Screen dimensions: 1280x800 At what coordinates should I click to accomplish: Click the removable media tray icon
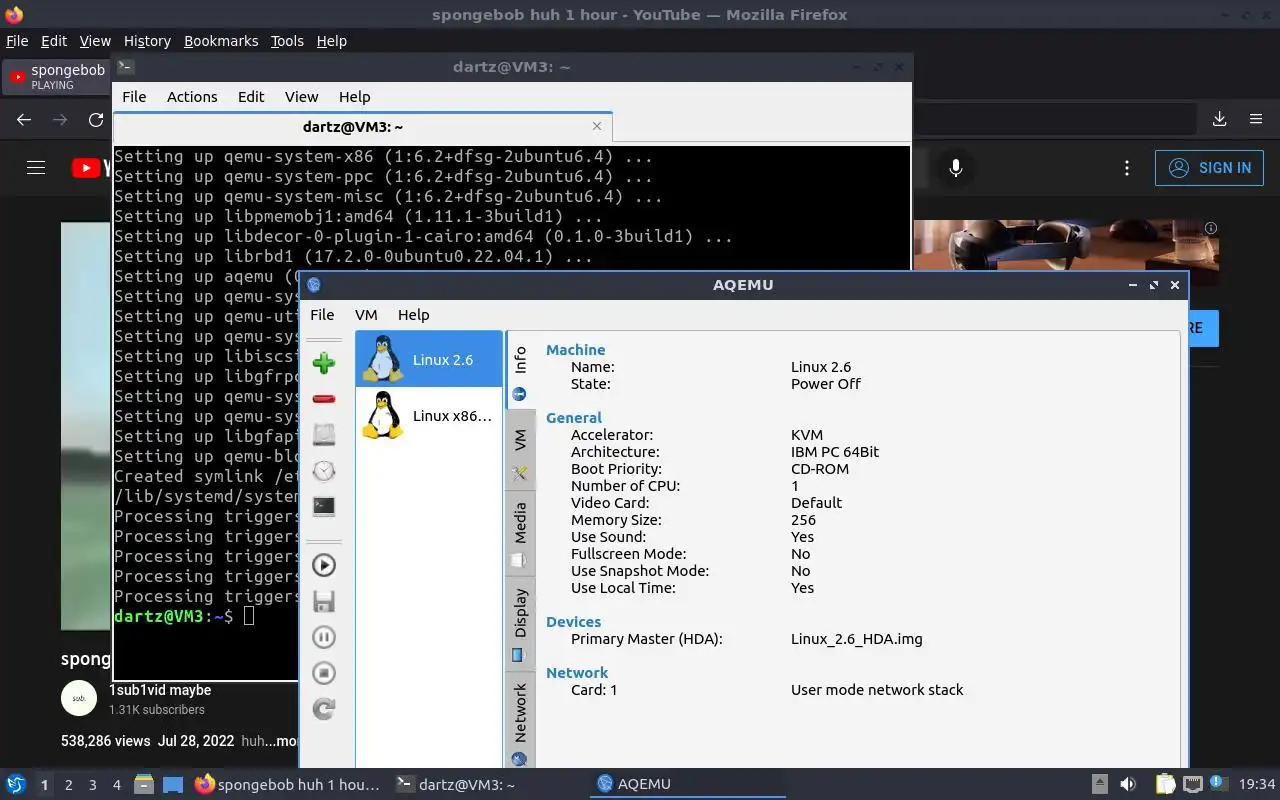coord(1099,784)
